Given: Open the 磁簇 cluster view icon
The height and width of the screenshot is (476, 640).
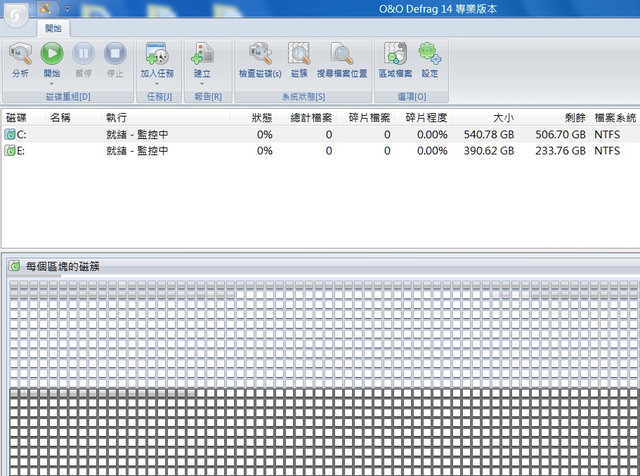Looking at the screenshot, I should click(x=299, y=53).
